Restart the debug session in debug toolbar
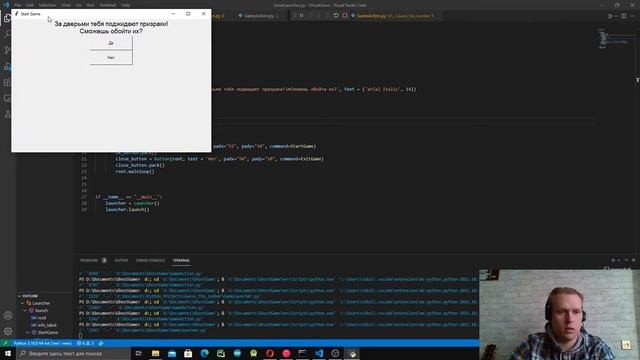The width and height of the screenshot is (640, 360). pos(336,16)
